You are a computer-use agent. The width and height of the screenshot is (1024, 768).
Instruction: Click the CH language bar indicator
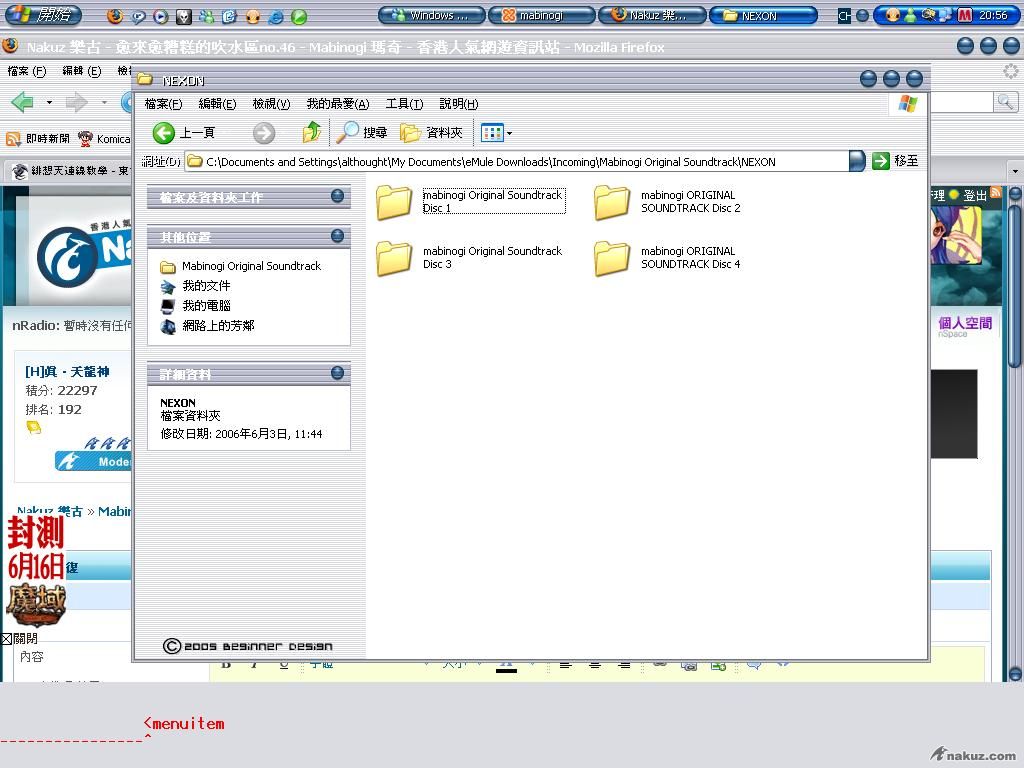pyautogui.click(x=844, y=16)
